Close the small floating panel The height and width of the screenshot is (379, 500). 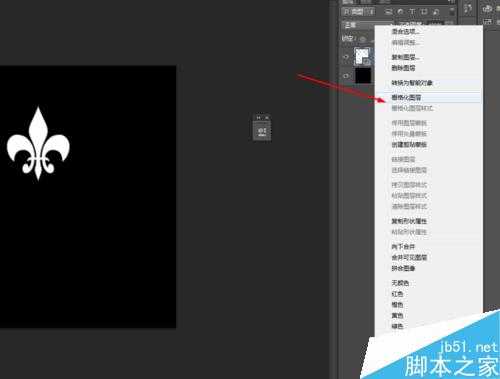pyautogui.click(x=267, y=118)
